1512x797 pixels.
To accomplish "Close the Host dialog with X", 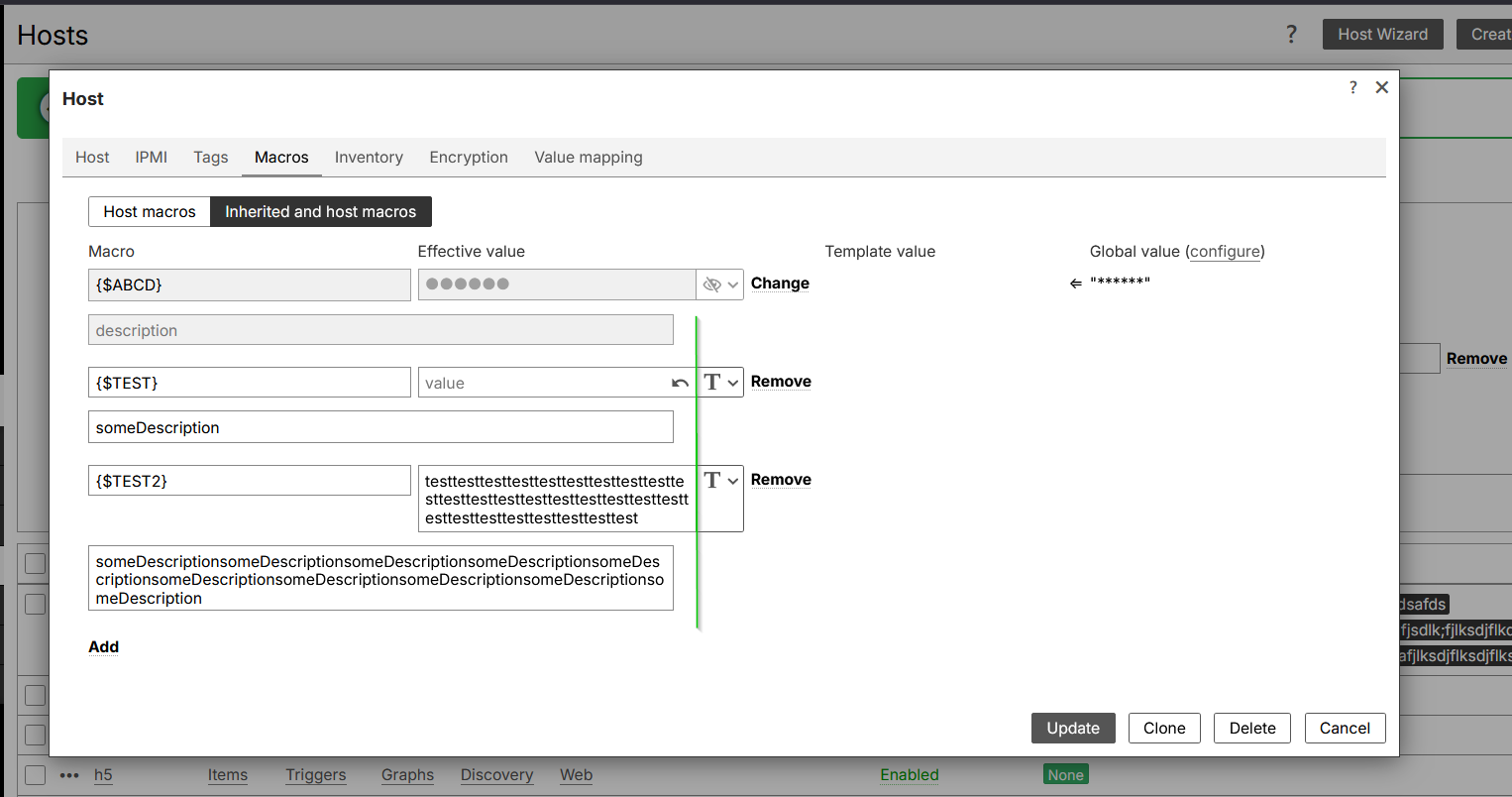I will click(x=1381, y=87).
